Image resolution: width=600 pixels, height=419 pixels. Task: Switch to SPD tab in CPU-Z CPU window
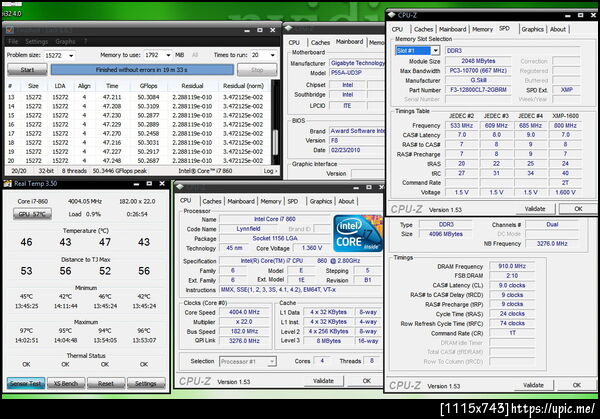292,201
